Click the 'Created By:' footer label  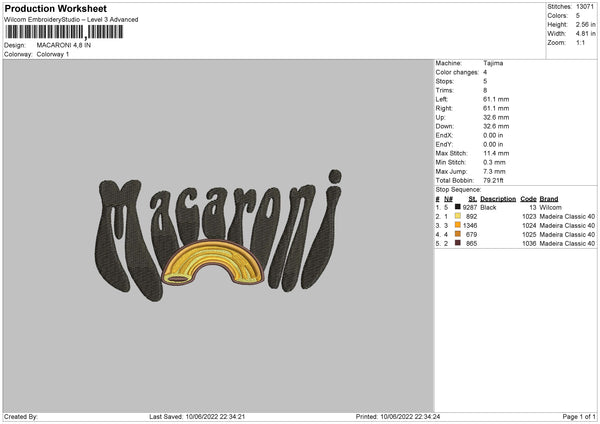(21, 417)
